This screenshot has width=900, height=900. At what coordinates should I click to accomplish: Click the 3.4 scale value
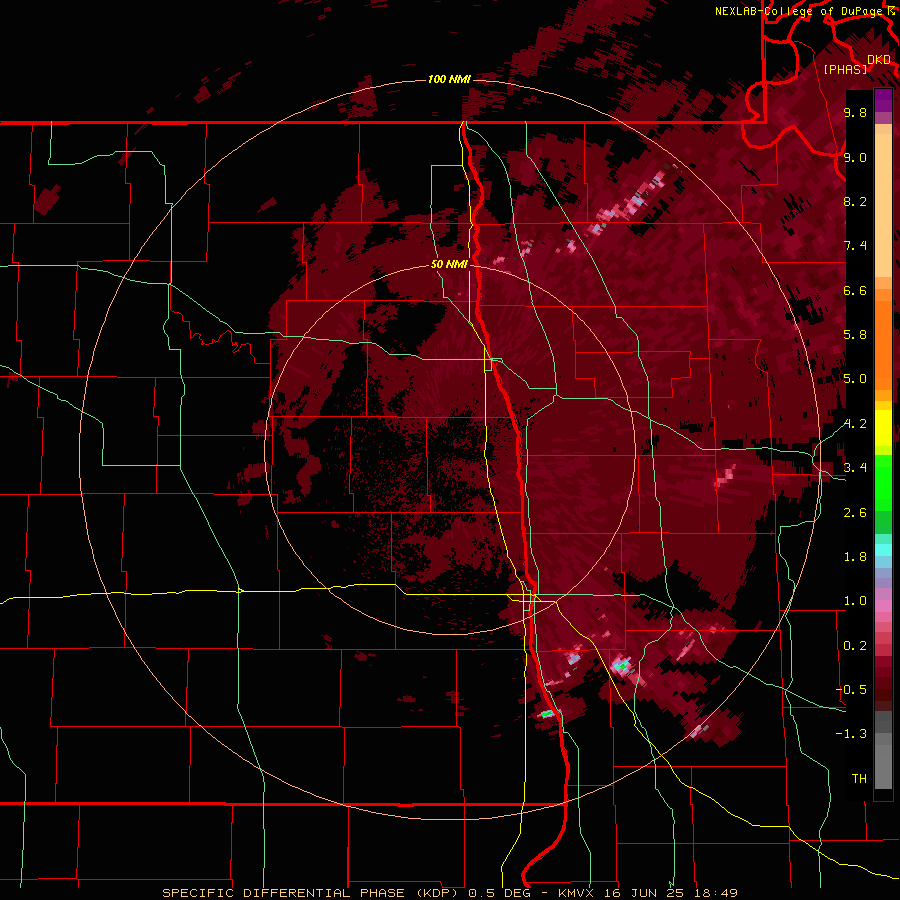(855, 468)
